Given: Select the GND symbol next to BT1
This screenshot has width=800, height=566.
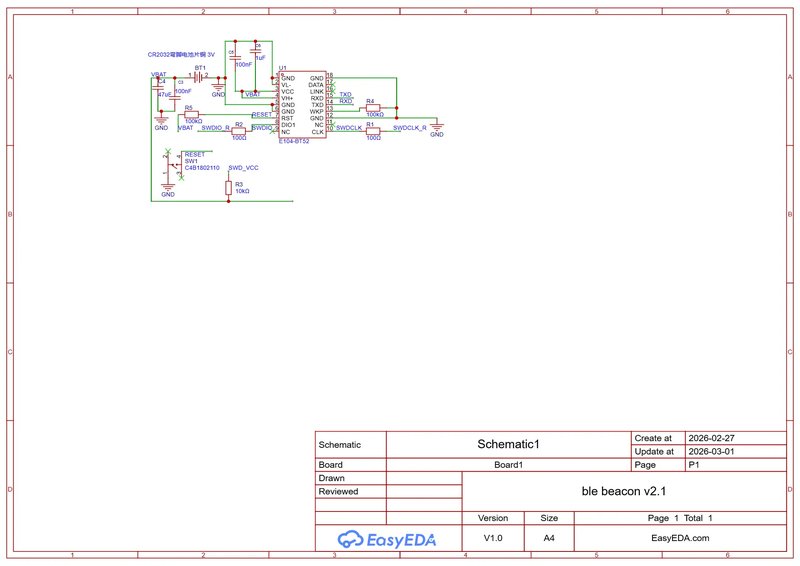Looking at the screenshot, I should tap(218, 89).
